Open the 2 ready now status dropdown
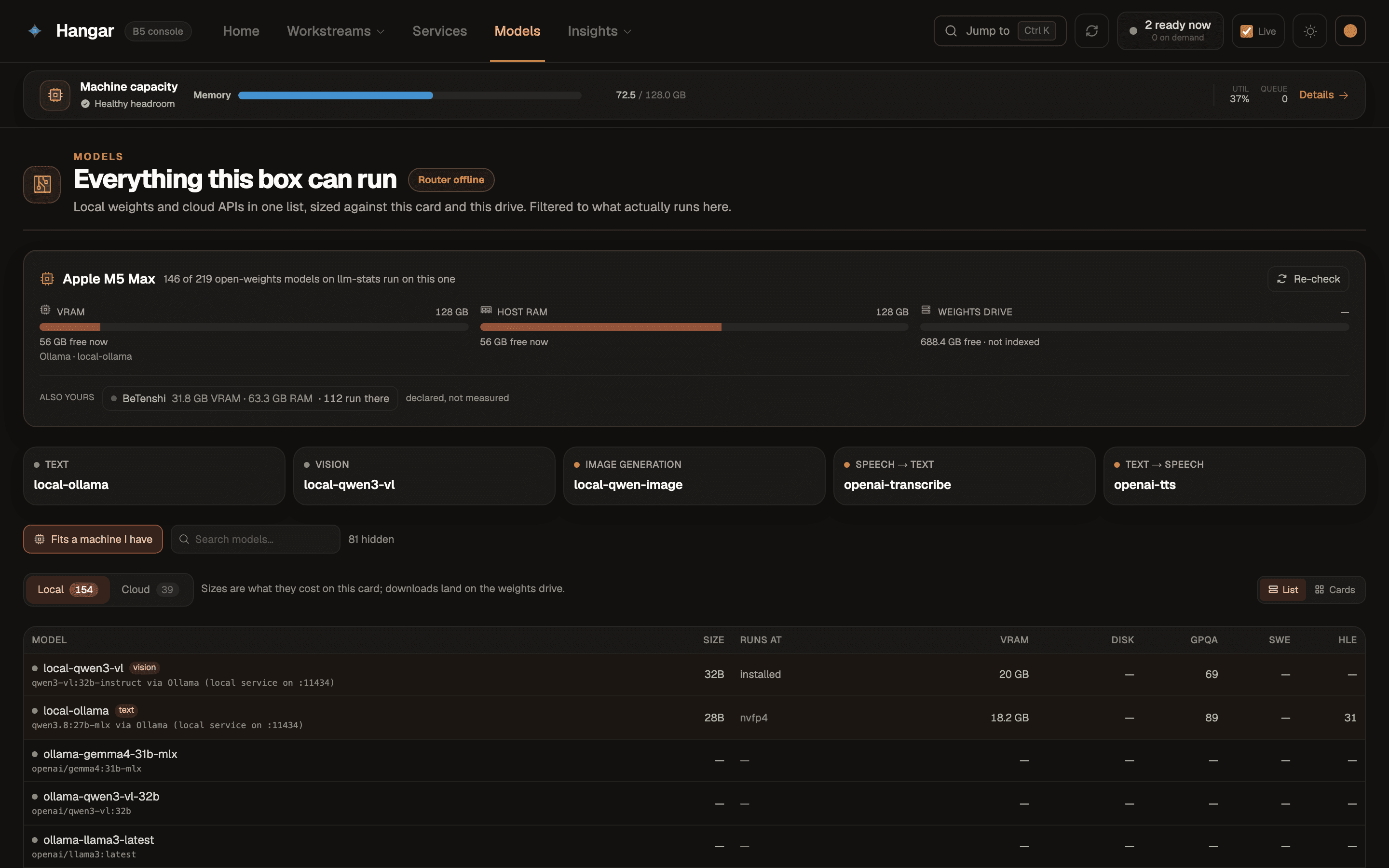This screenshot has width=1389, height=868. [1171, 31]
